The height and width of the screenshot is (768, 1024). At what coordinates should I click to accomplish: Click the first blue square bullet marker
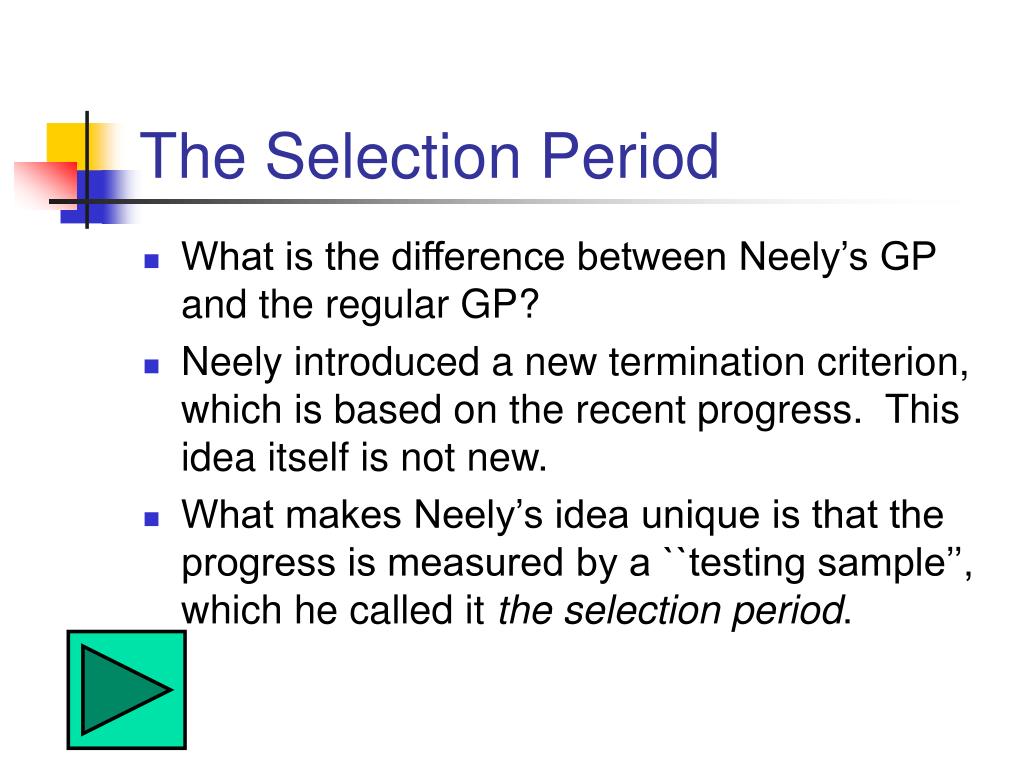[152, 261]
